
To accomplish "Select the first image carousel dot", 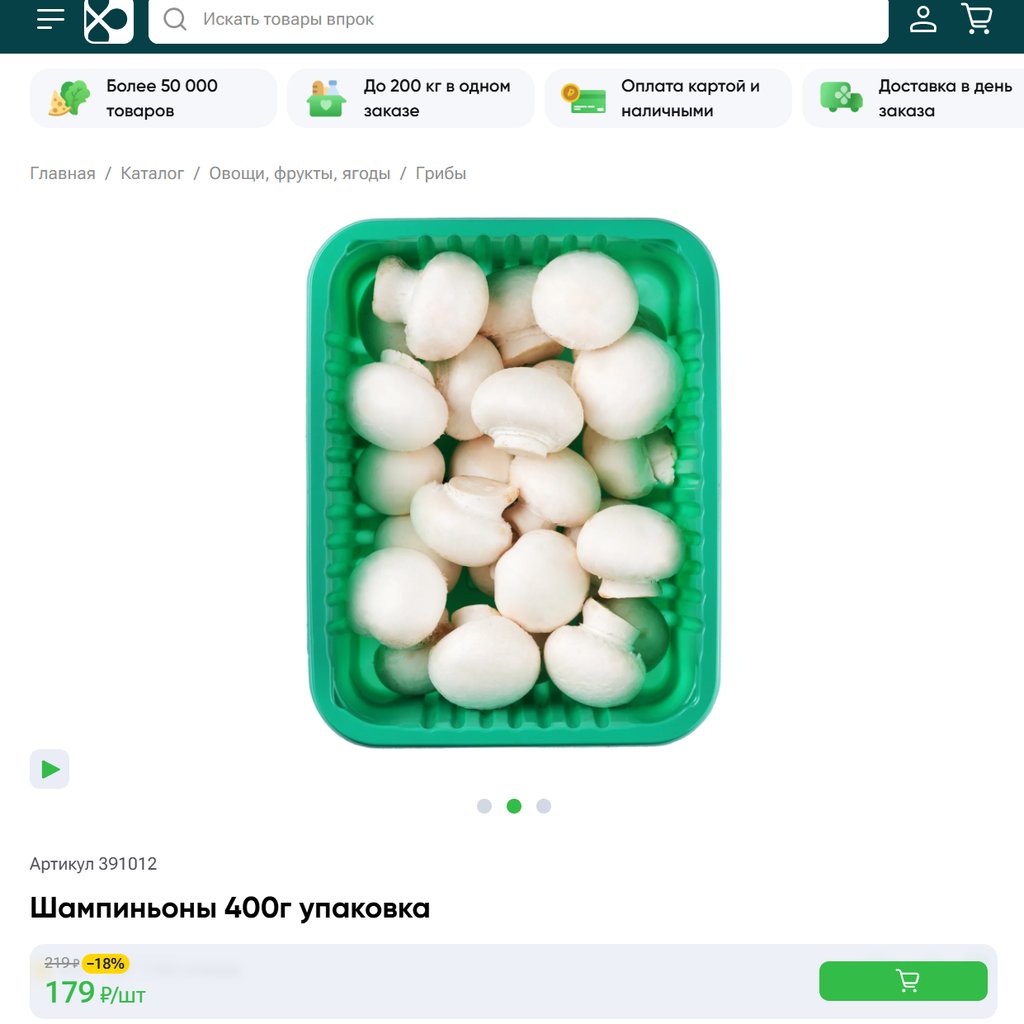I will tap(484, 806).
